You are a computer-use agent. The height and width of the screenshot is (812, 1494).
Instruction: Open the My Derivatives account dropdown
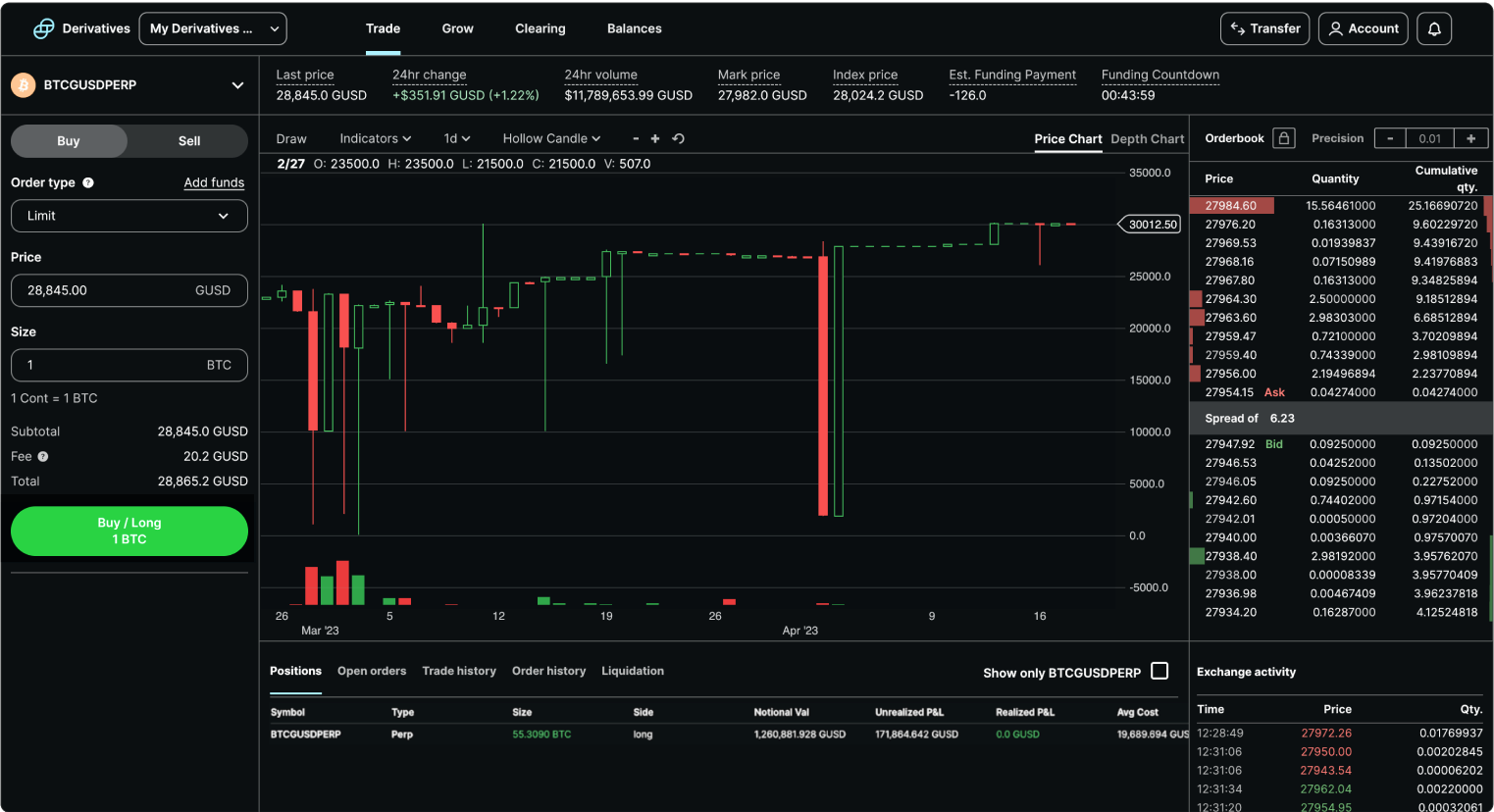(213, 28)
